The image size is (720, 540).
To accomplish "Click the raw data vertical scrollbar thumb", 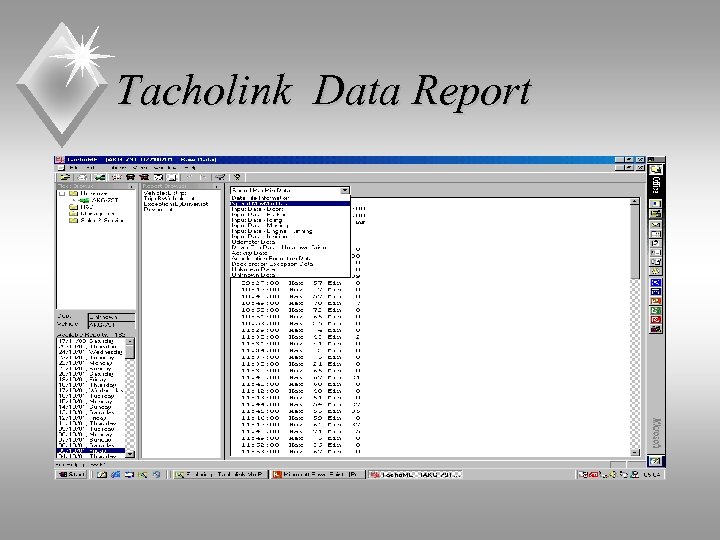I will point(635,242).
